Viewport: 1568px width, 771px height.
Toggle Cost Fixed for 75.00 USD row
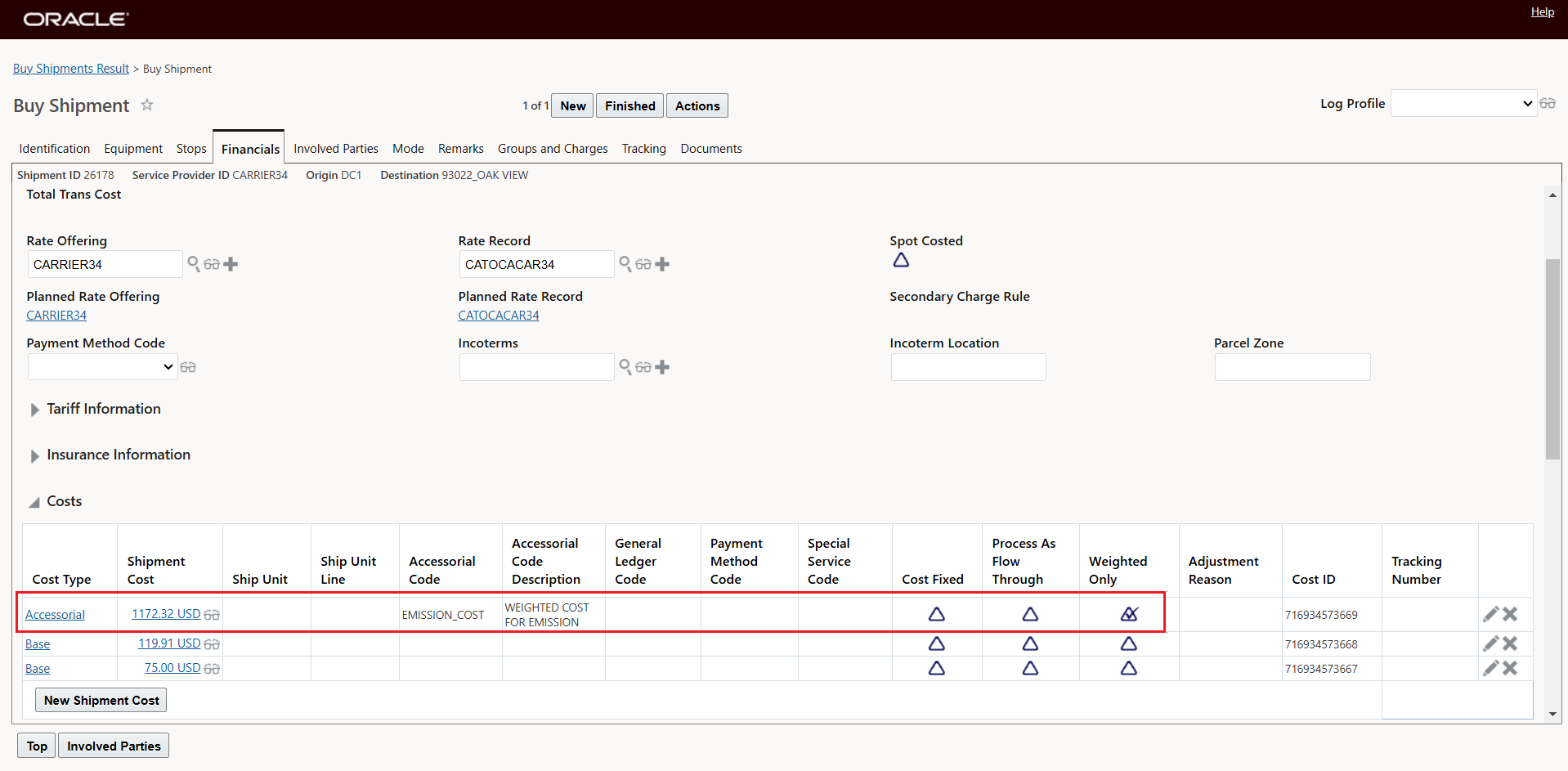(937, 668)
